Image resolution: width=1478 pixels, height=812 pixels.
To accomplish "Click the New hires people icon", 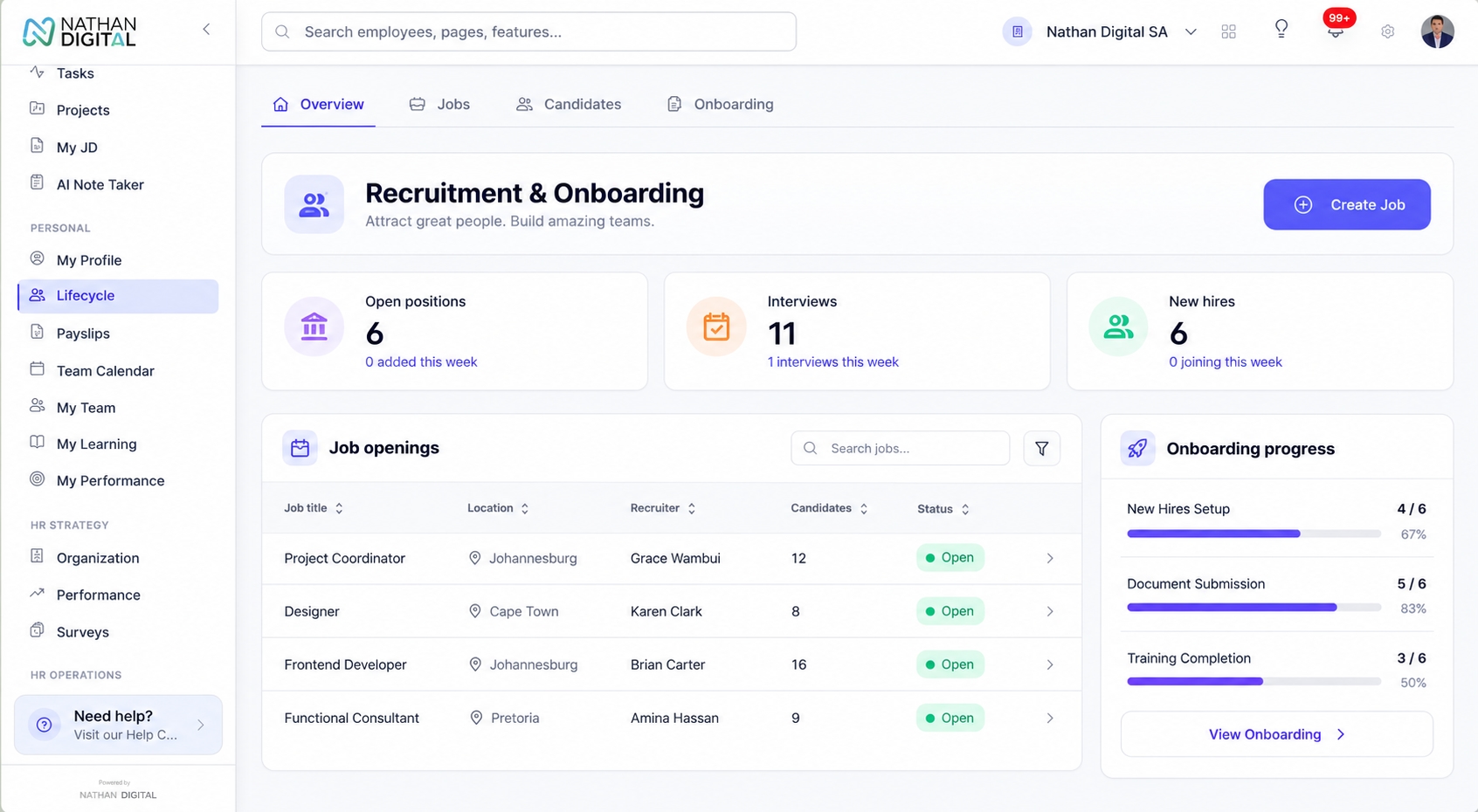I will tap(1118, 327).
